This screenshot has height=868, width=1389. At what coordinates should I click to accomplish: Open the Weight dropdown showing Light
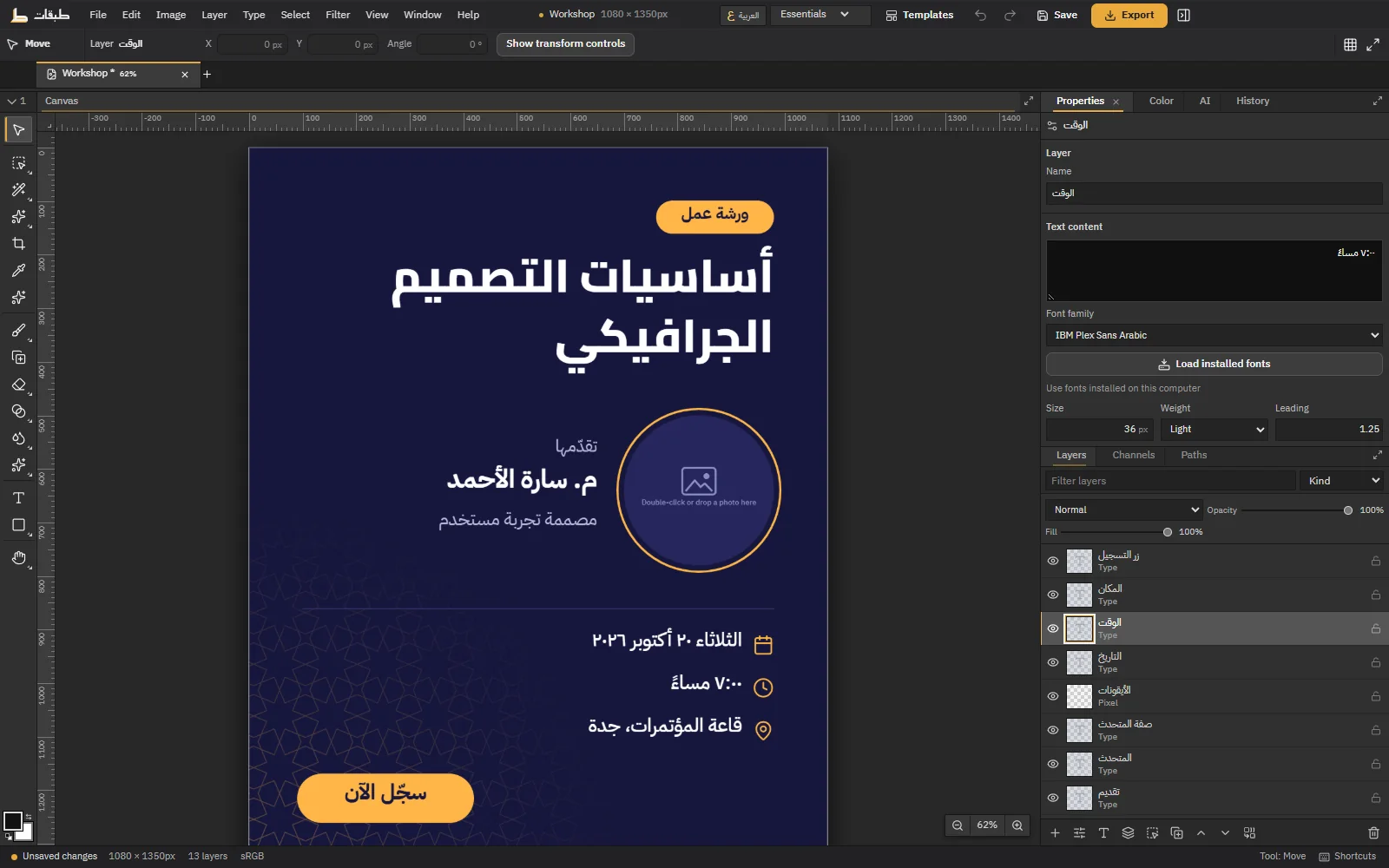1214,429
